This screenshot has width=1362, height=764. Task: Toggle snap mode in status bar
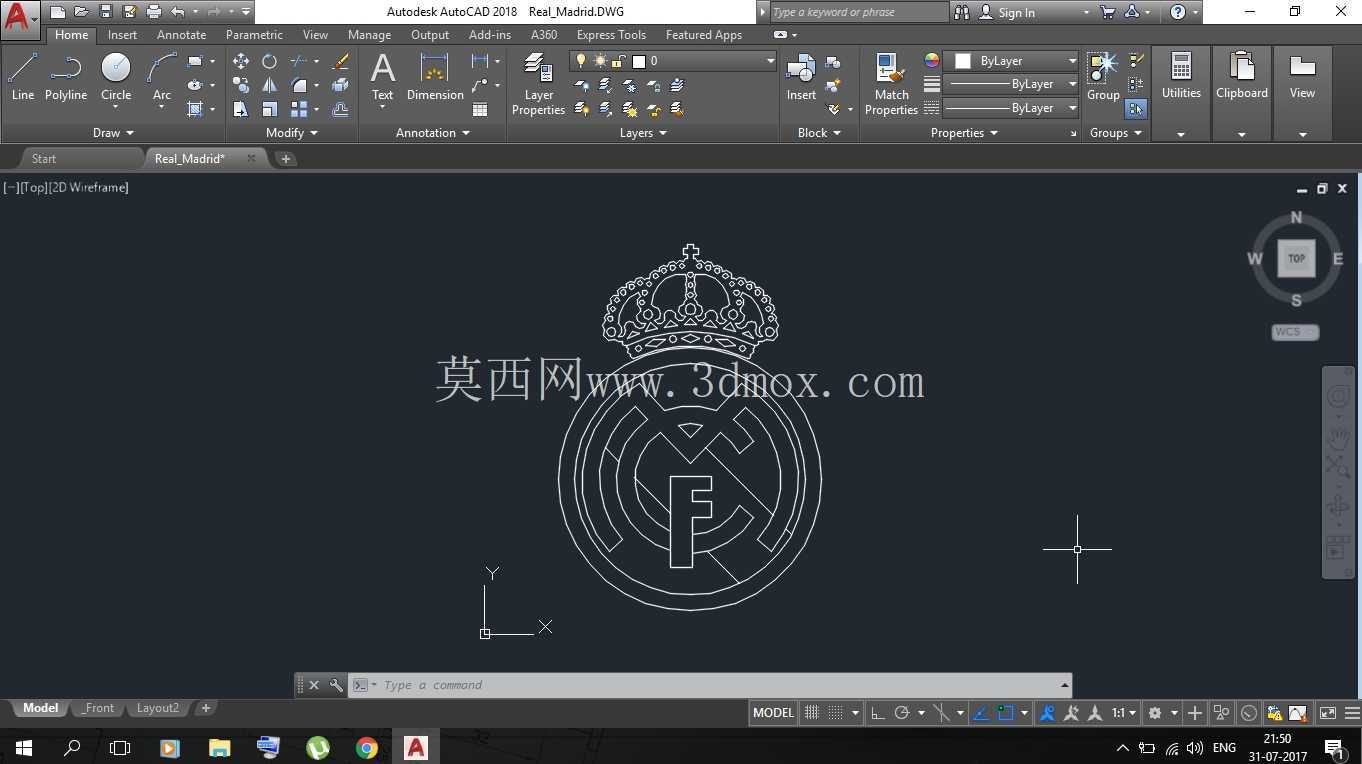coord(836,713)
